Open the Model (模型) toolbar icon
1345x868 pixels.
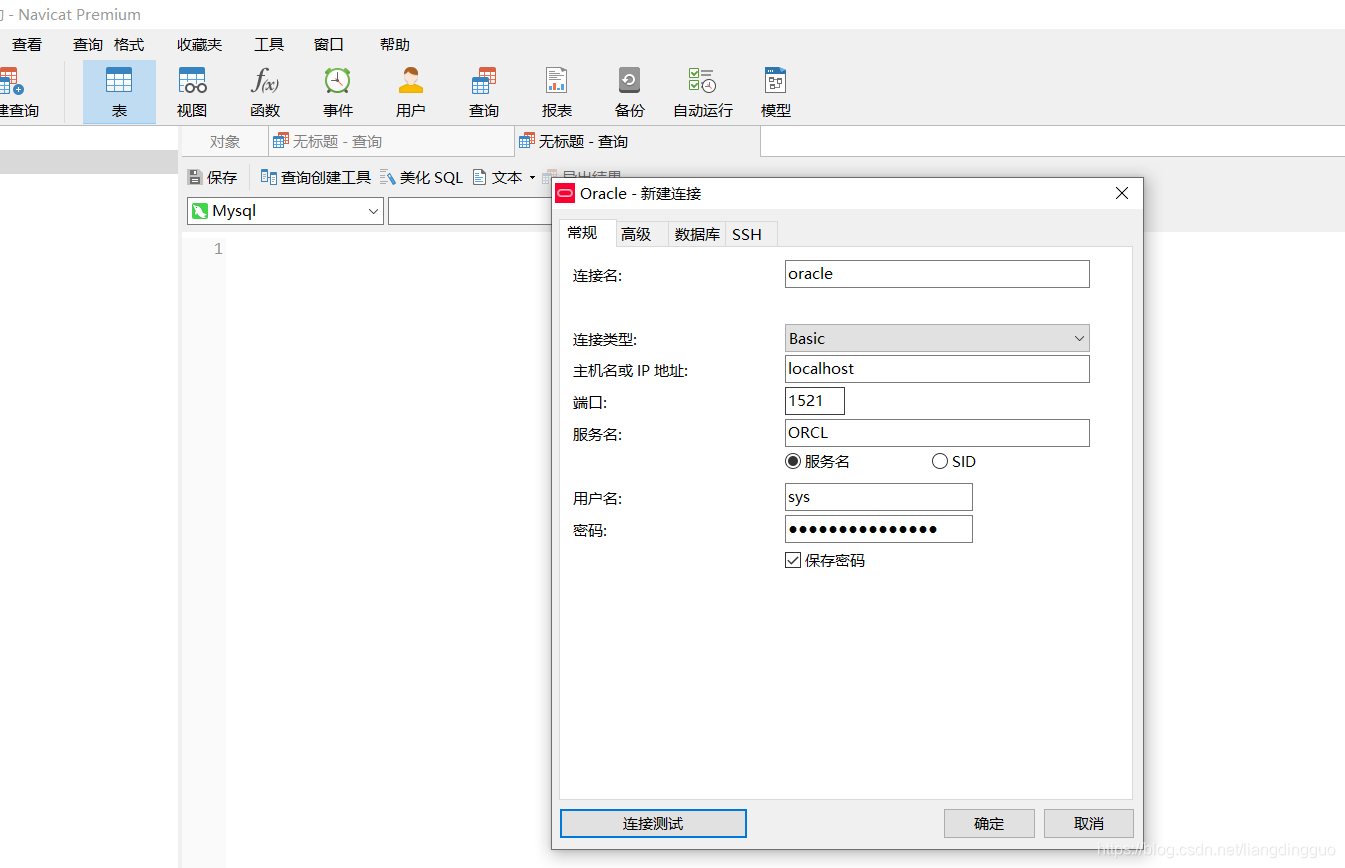776,92
